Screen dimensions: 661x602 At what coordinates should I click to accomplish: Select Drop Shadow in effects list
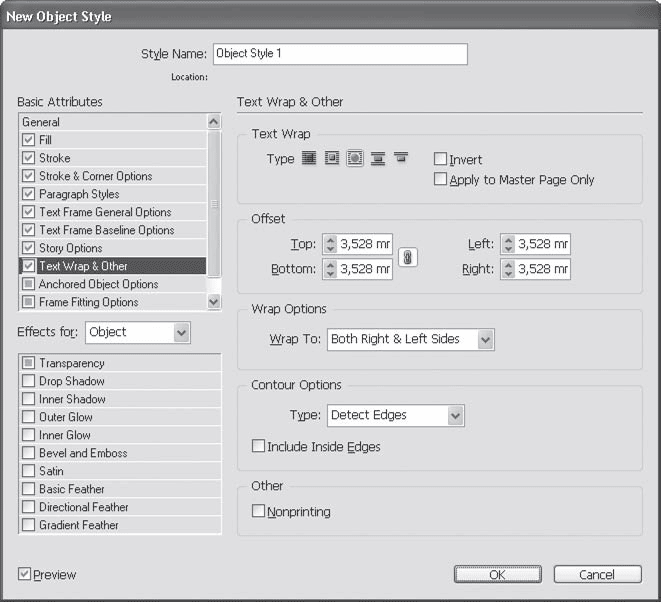(x=71, y=381)
